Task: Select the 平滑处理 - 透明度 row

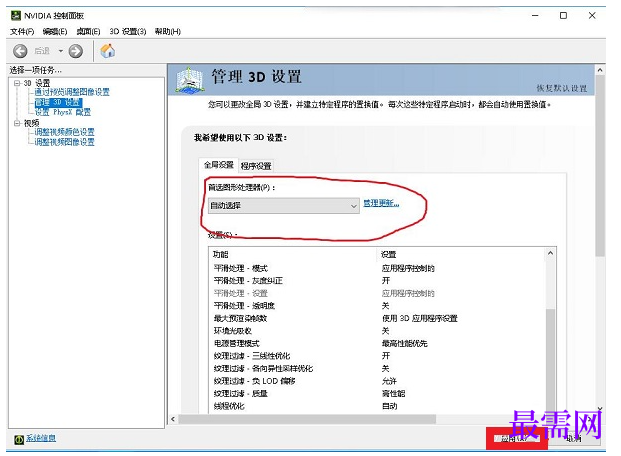Action: pyautogui.click(x=377, y=306)
